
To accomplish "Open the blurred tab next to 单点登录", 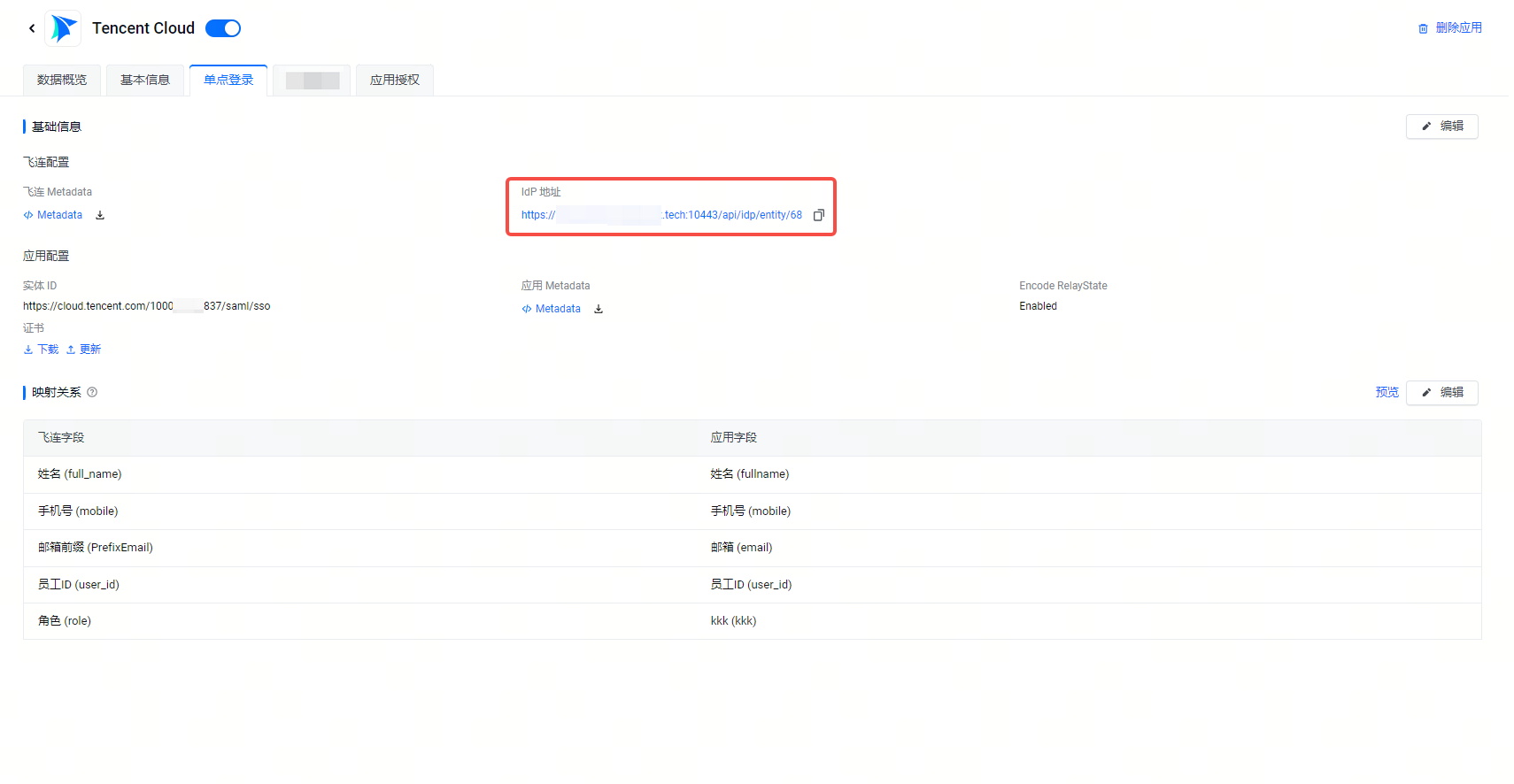I will (312, 80).
